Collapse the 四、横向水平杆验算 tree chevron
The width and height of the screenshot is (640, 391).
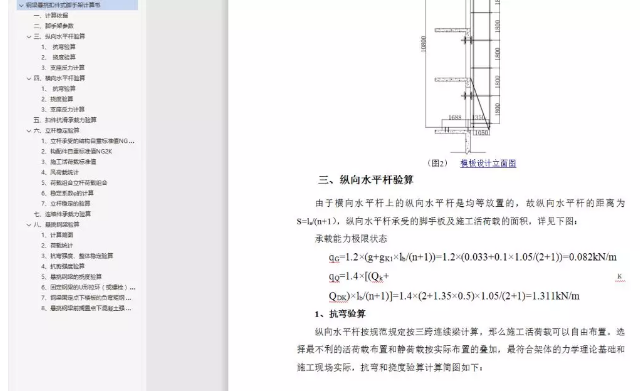click(29, 78)
